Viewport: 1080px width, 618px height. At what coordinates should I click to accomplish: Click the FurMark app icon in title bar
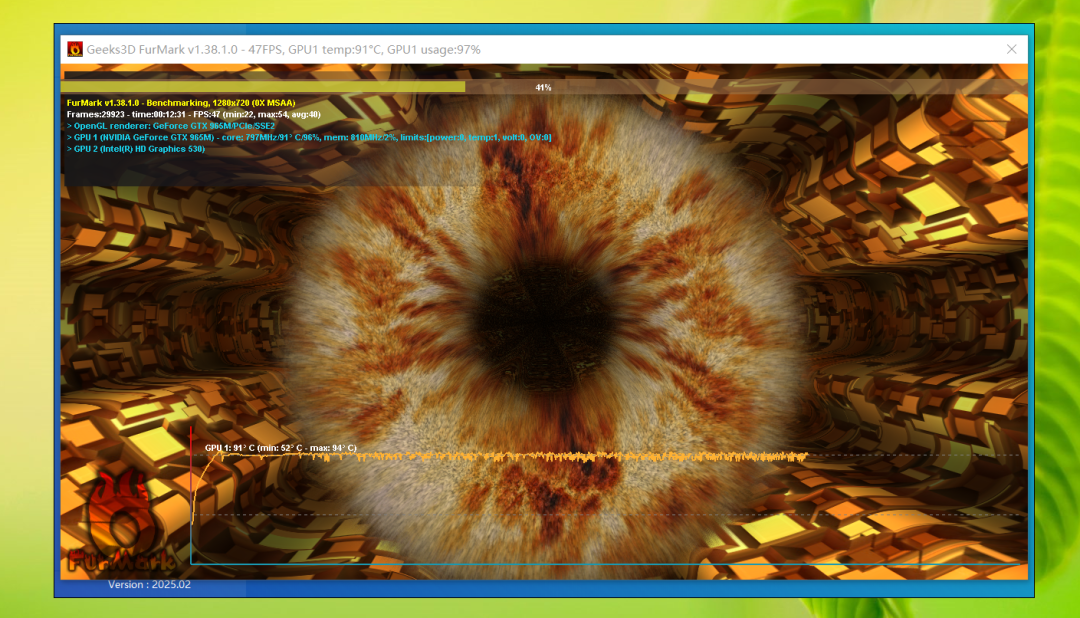pos(74,50)
